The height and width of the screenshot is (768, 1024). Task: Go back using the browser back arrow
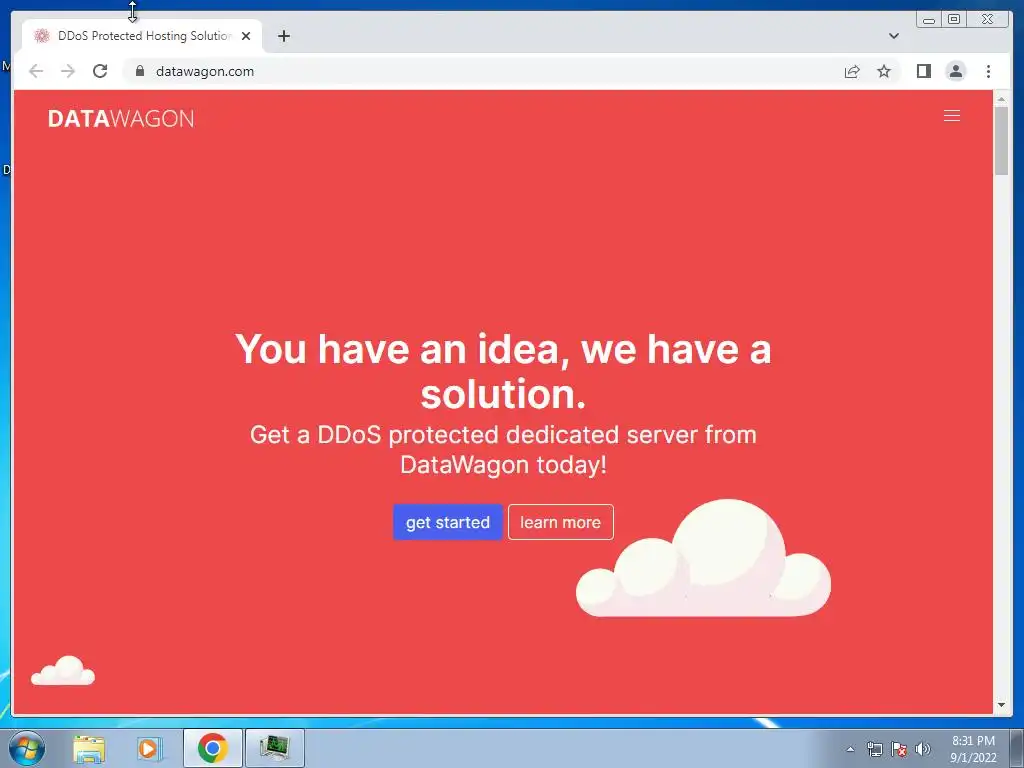point(36,71)
